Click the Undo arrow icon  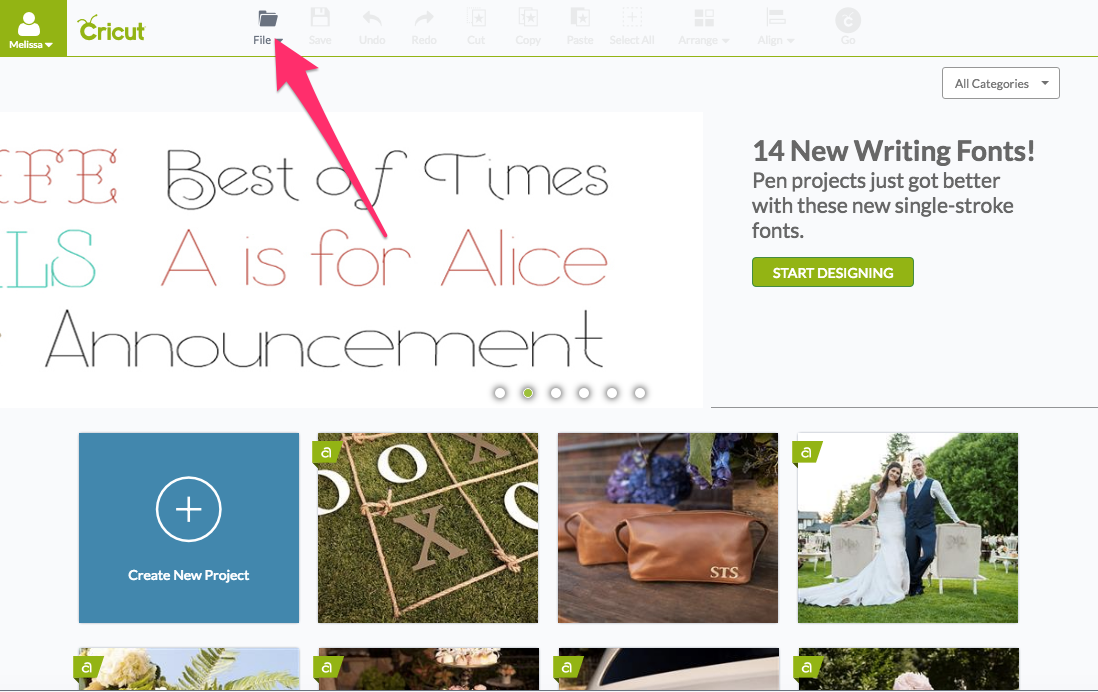pyautogui.click(x=372, y=18)
